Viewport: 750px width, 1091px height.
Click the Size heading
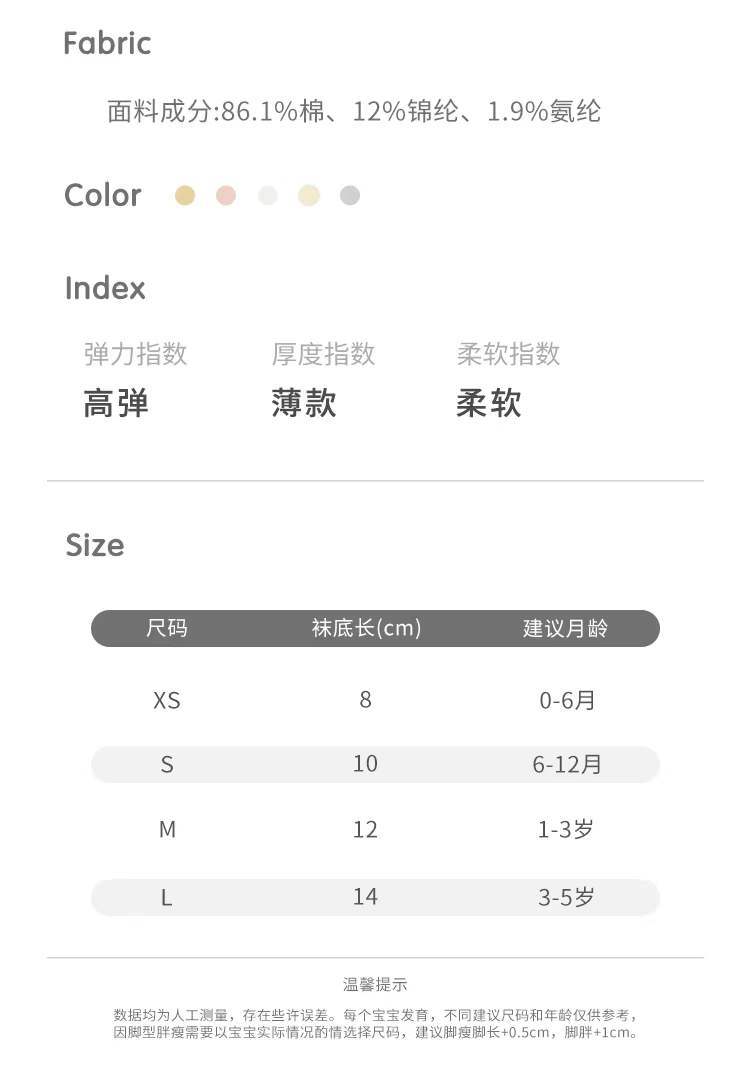point(95,545)
